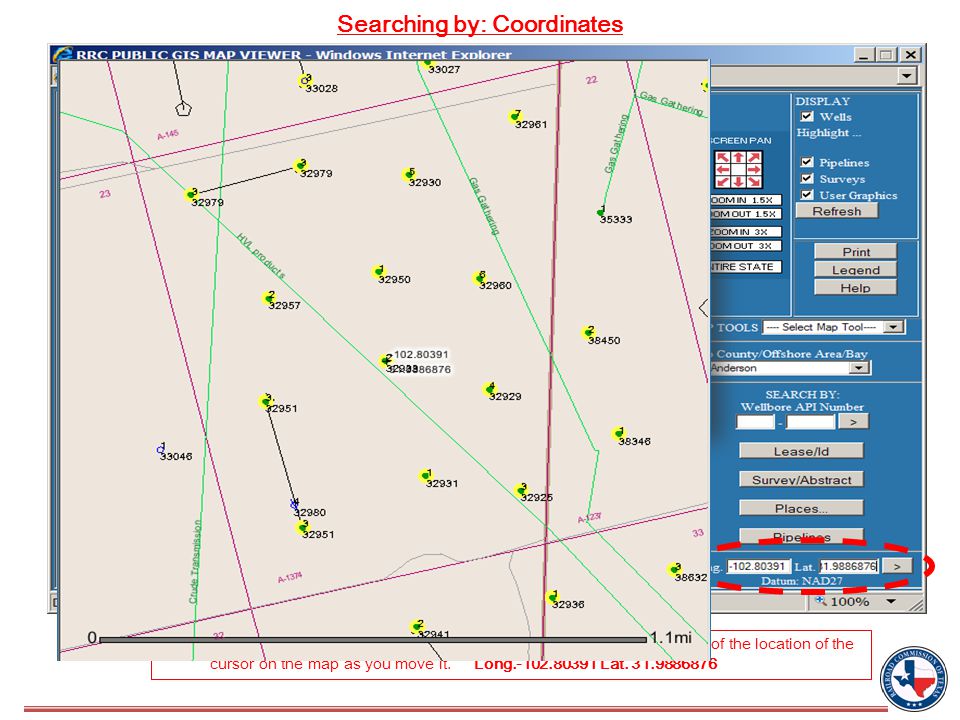Select the well symbol labeled 32960
Screen dimensions: 960x720
tap(479, 277)
